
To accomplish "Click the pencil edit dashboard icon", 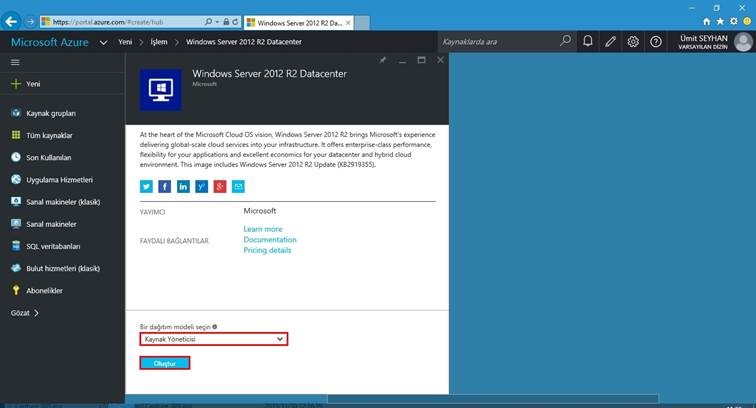I will click(610, 41).
